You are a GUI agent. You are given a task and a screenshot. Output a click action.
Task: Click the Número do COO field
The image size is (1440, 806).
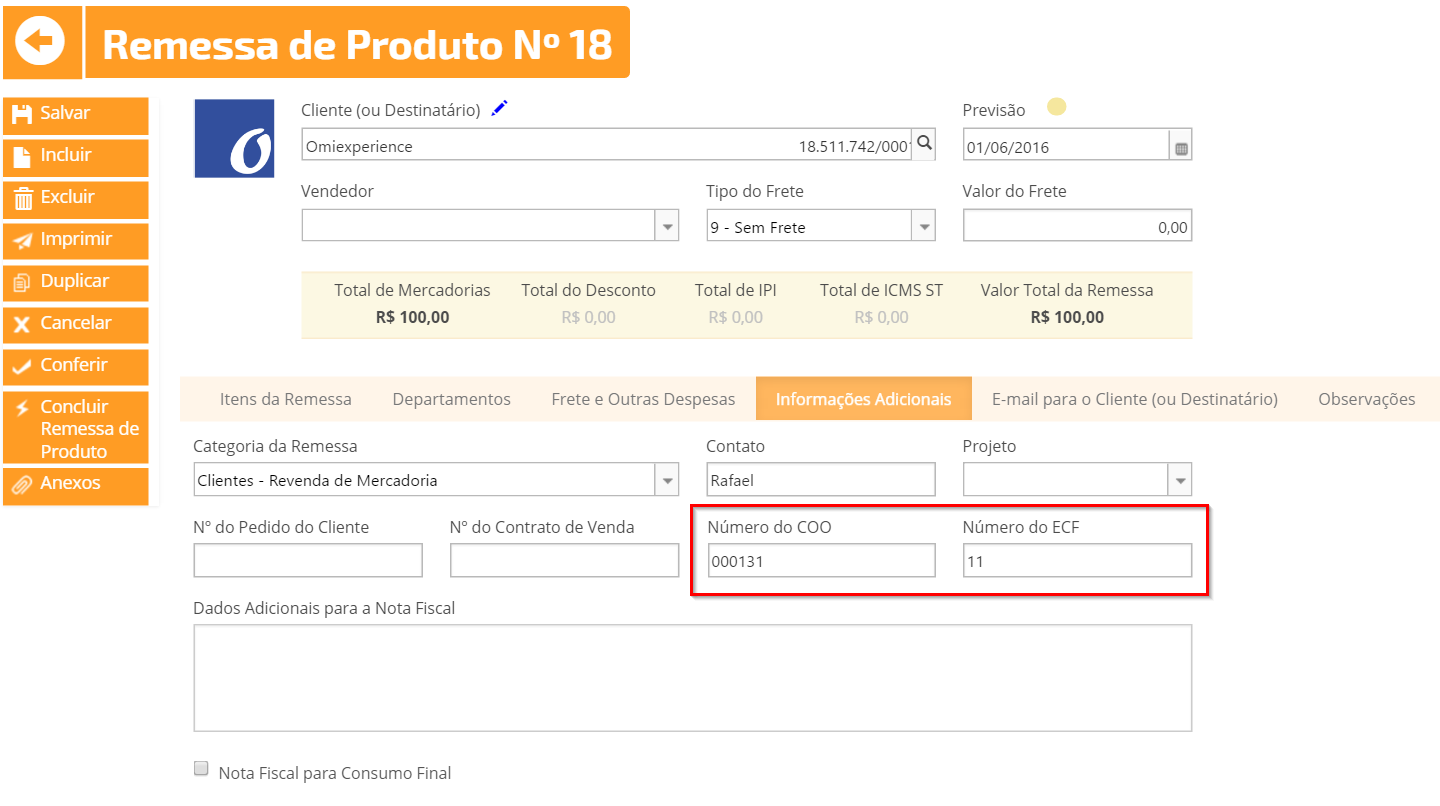(821, 560)
